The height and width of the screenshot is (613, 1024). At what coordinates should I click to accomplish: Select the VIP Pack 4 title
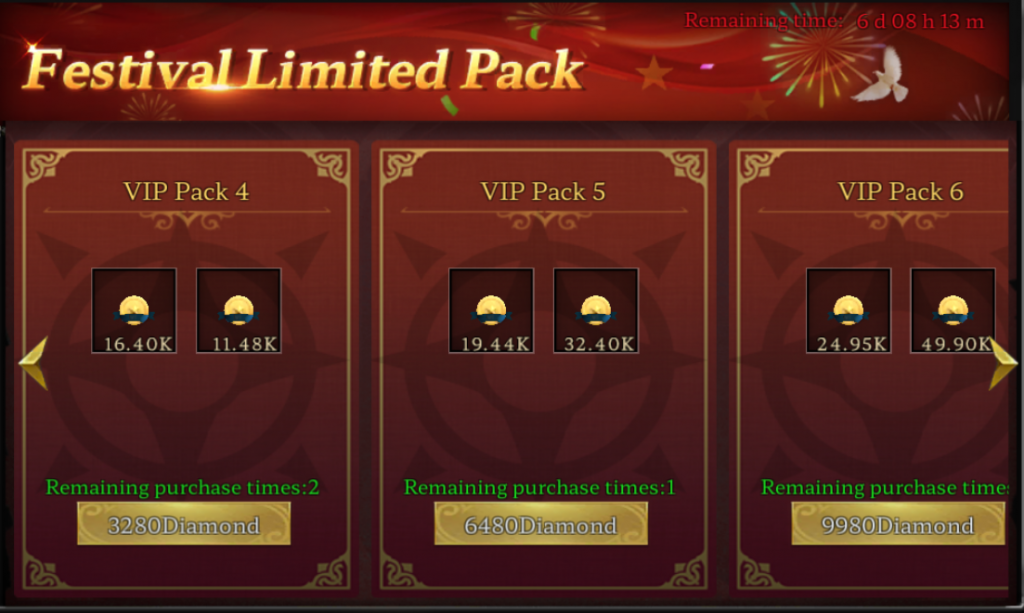(x=186, y=192)
